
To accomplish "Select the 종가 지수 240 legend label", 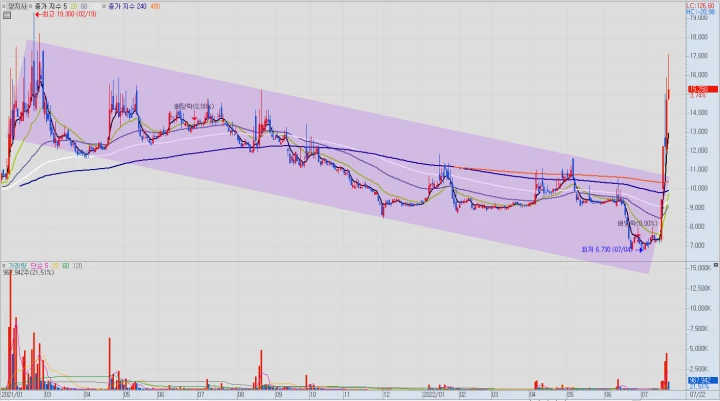I will point(127,6).
